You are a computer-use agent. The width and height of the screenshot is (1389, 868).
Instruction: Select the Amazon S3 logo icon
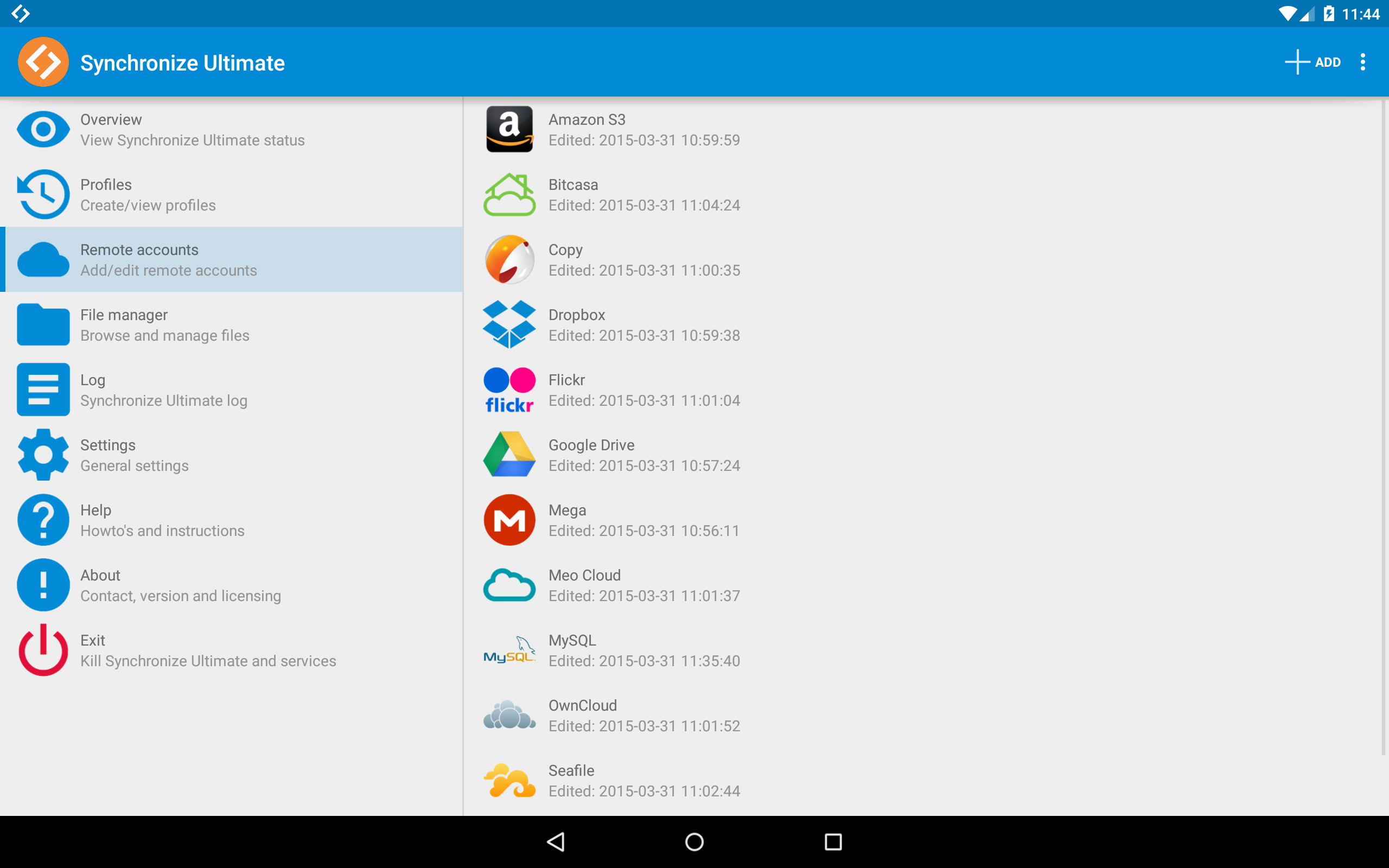tap(509, 129)
